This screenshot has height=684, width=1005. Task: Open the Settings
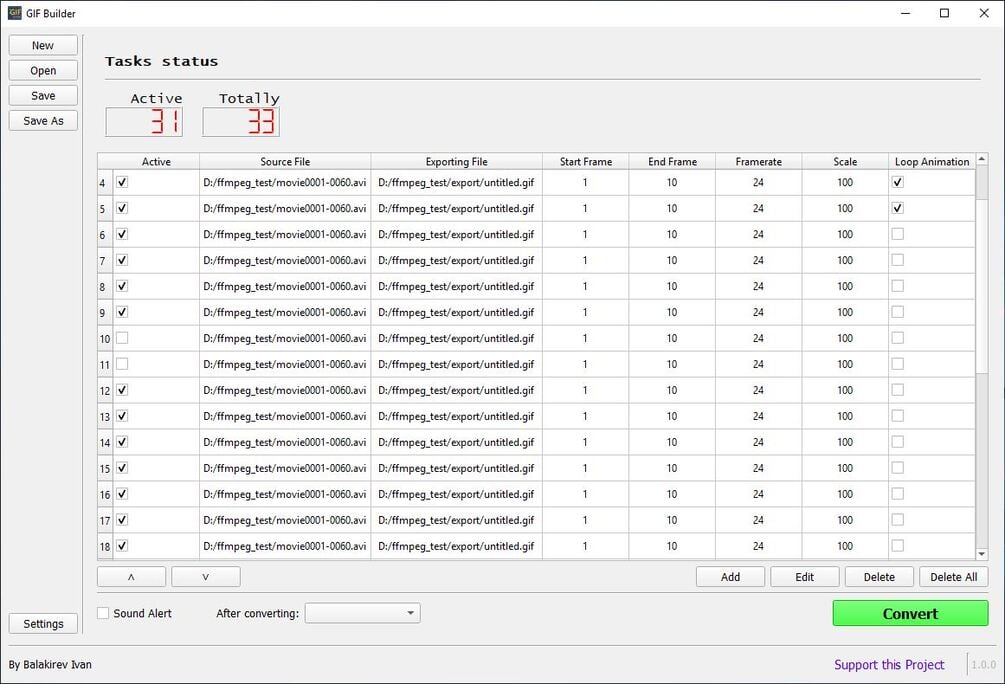(43, 624)
